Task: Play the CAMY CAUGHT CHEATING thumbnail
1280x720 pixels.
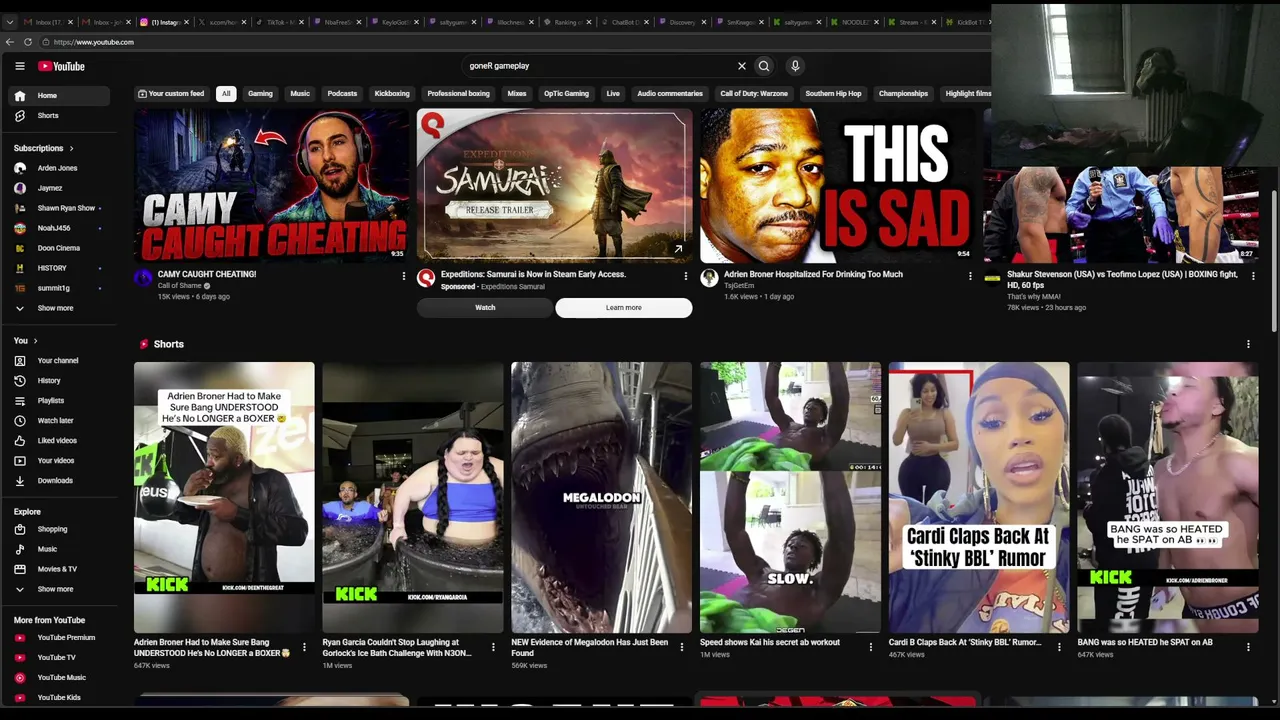Action: pos(272,186)
